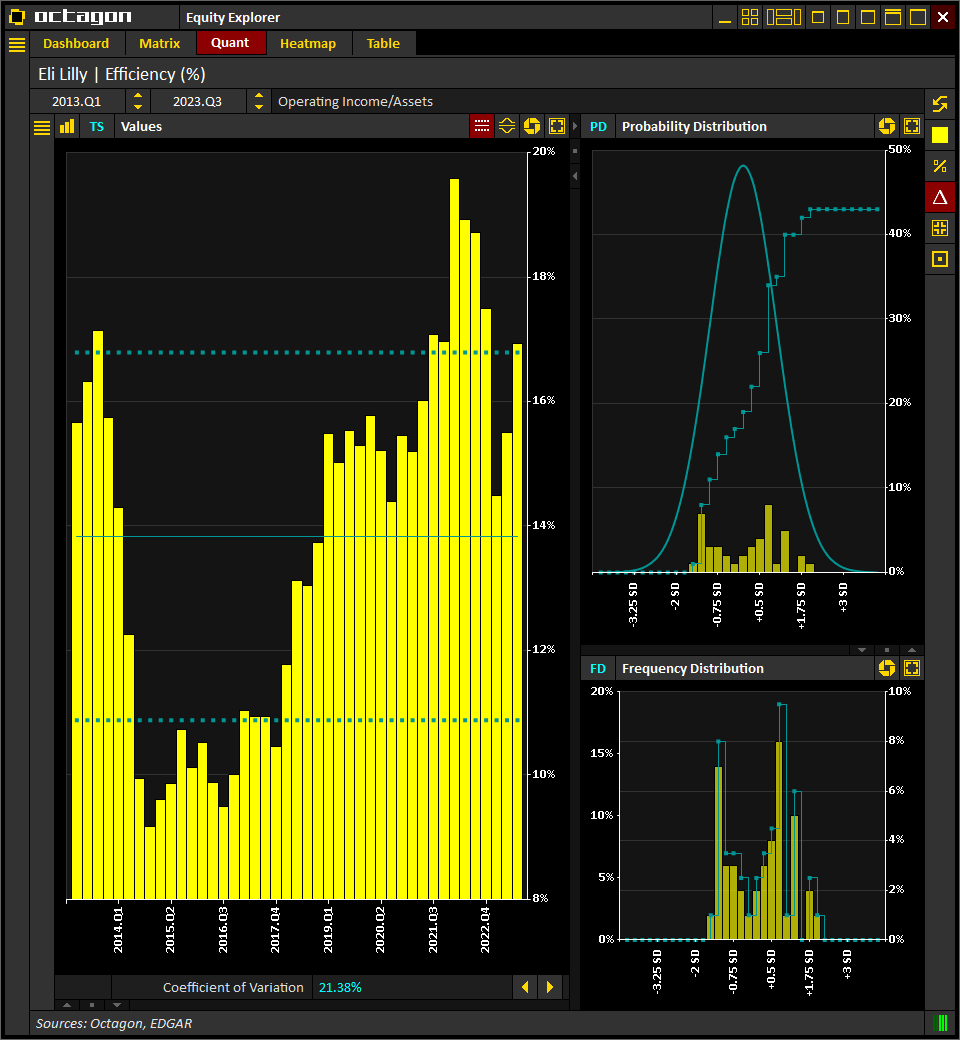Maximize the Frequency Distribution panel
Viewport: 960px width, 1040px height.
tap(912, 668)
